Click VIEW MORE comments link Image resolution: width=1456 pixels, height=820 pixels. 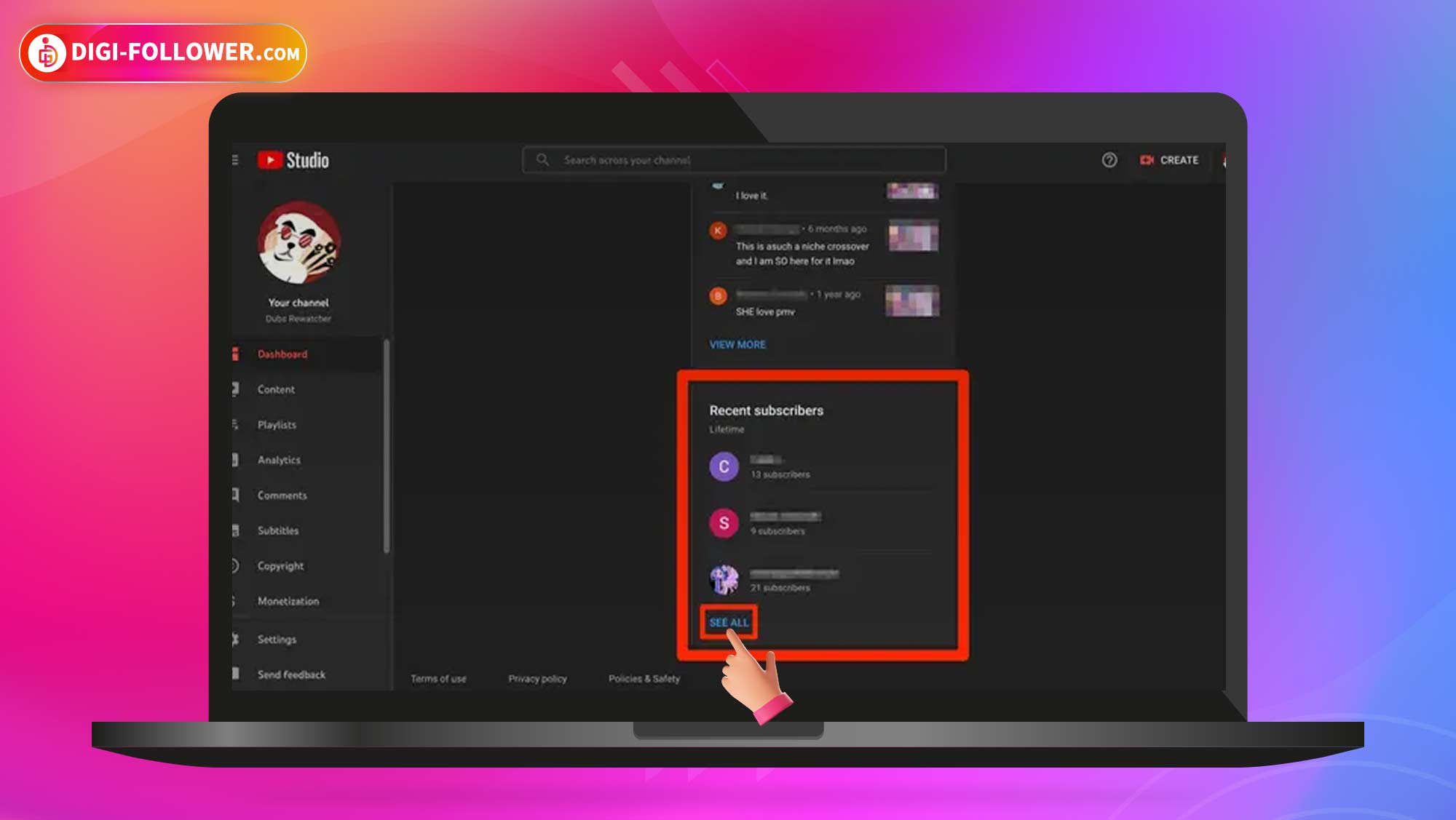pos(737,344)
